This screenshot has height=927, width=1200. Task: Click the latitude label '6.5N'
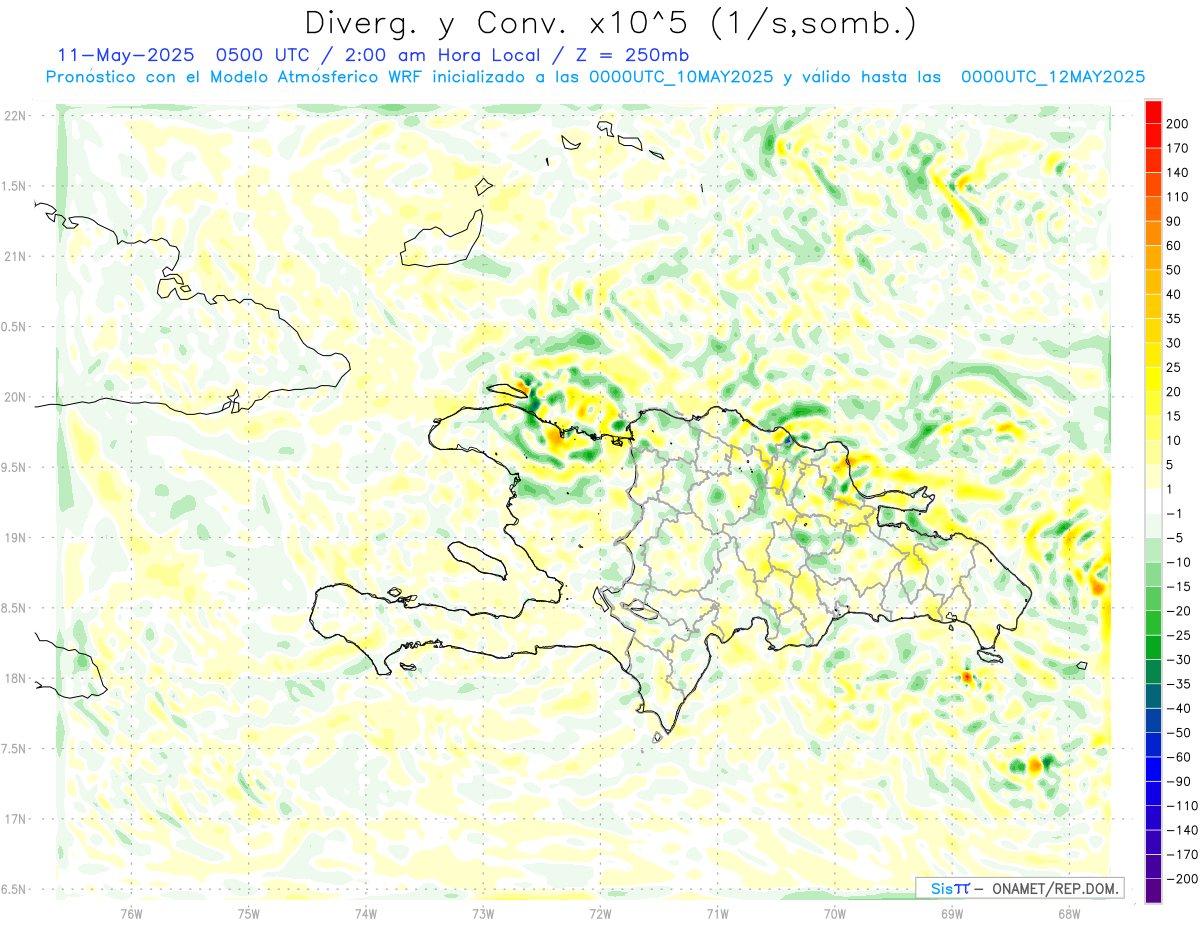pos(15,889)
